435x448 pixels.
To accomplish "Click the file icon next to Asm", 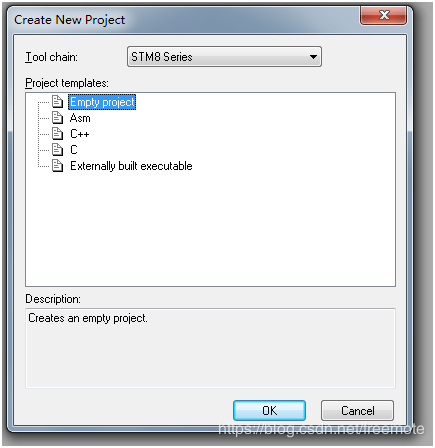I will click(x=57, y=118).
